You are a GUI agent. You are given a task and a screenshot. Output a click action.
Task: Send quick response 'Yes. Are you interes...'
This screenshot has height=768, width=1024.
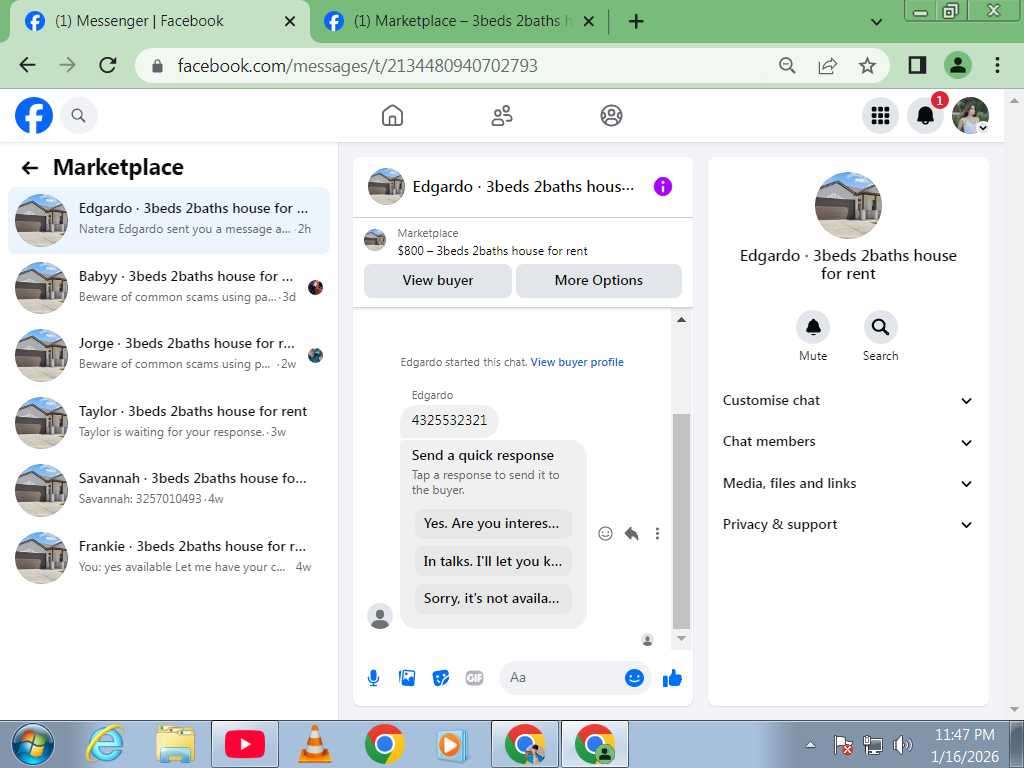[492, 524]
